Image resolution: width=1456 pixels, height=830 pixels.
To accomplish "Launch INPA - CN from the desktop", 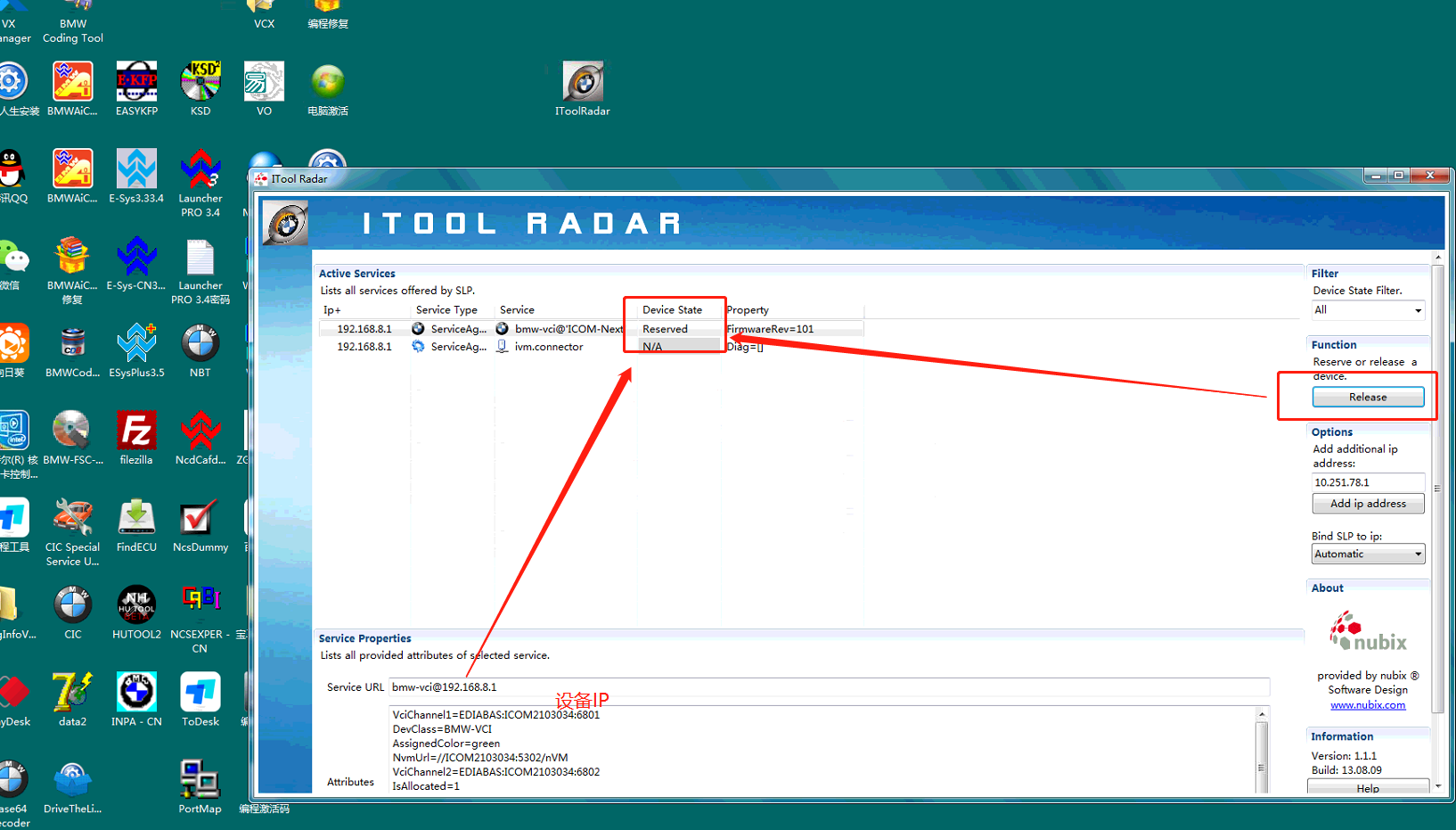I will coord(136,701).
